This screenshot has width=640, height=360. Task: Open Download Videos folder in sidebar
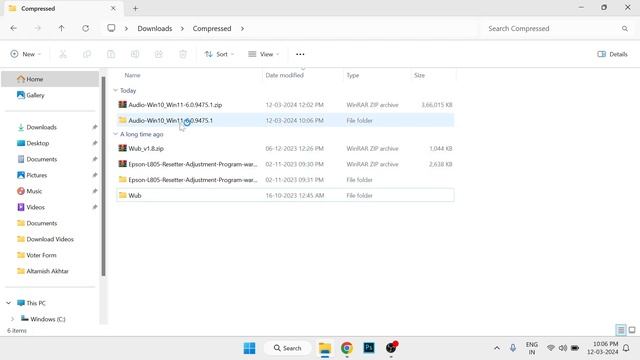(50, 239)
